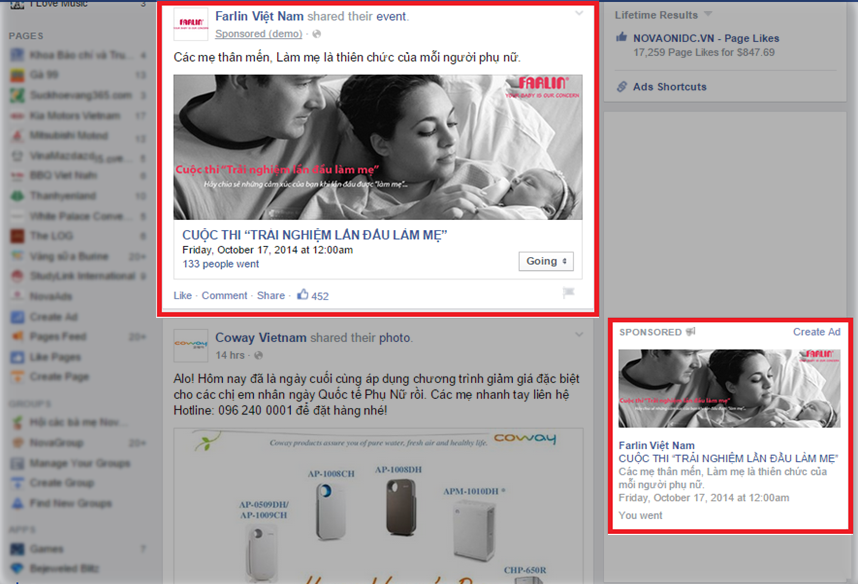Open the Khoa Báo chí page icon in sidebar

click(x=18, y=55)
